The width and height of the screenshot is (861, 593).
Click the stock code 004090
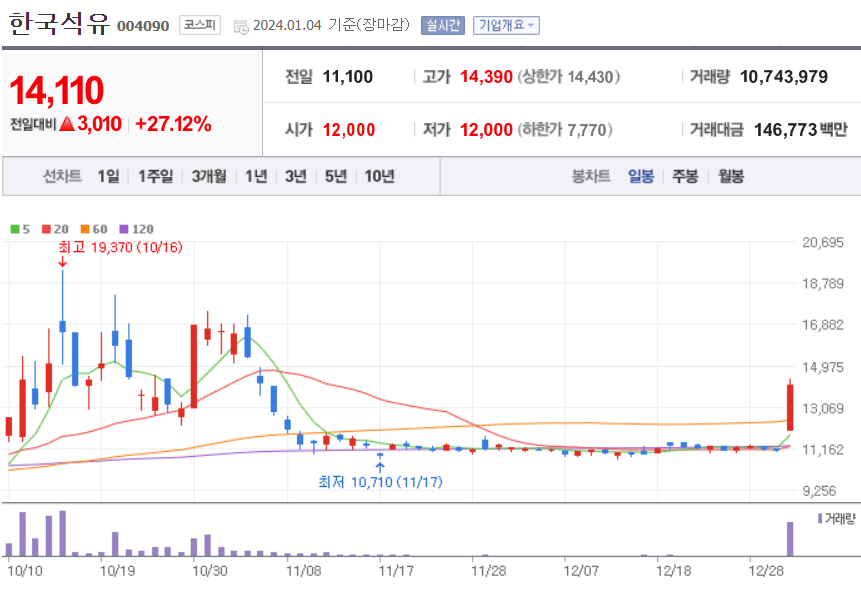(143, 26)
